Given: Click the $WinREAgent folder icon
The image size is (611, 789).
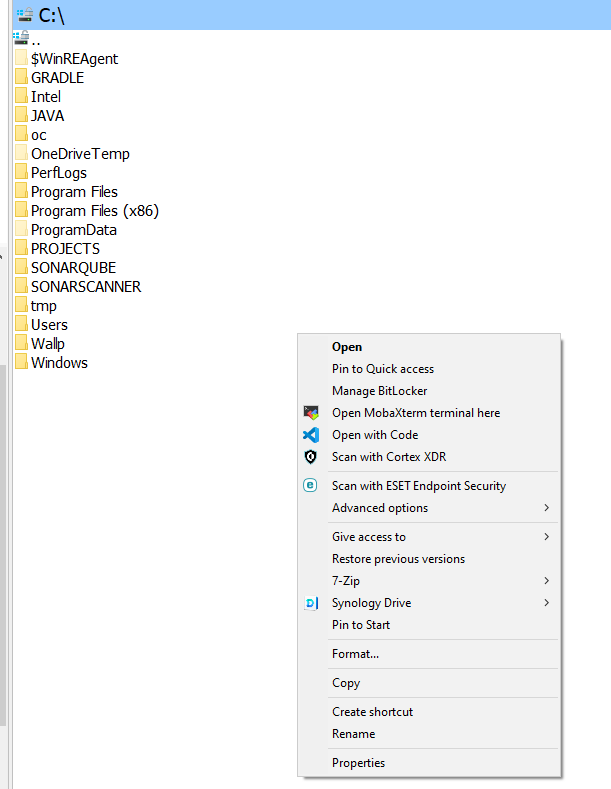Looking at the screenshot, I should click(x=21, y=57).
